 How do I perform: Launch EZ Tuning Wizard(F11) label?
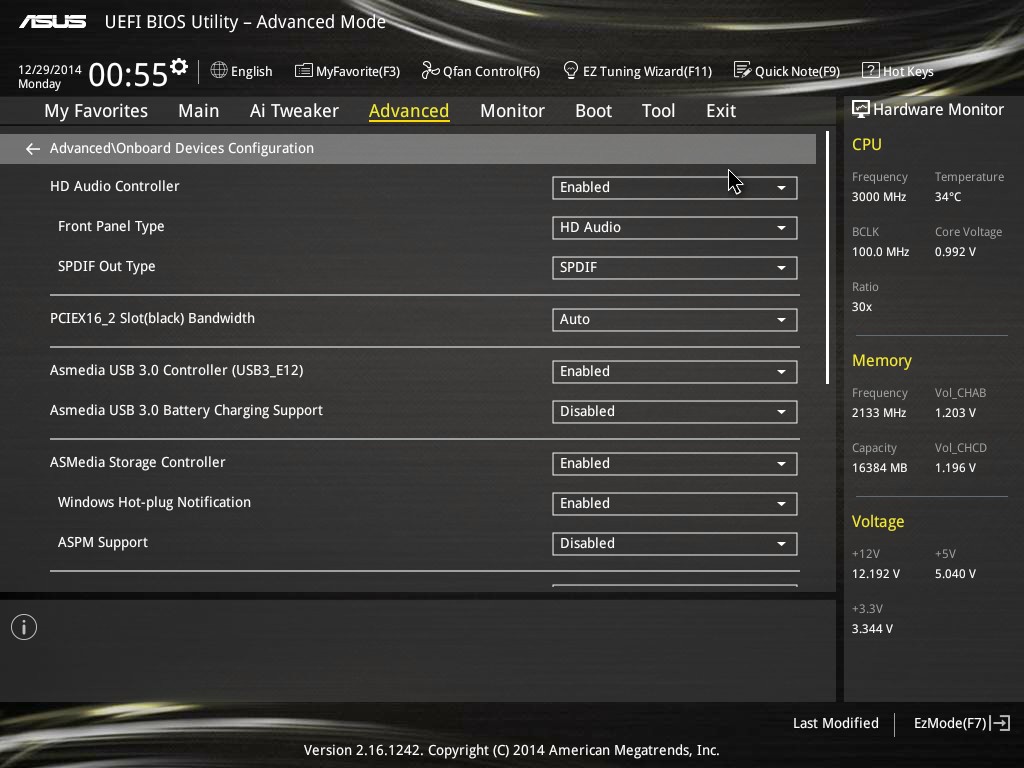[647, 72]
